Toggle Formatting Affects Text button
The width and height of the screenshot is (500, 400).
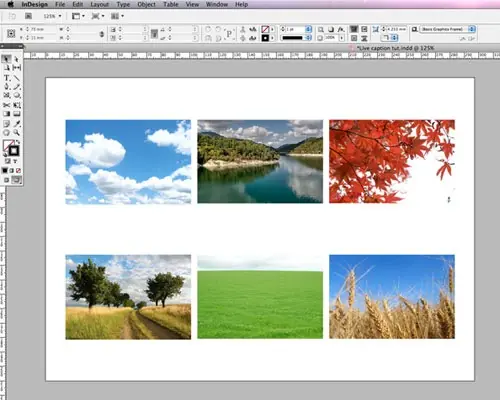point(15,161)
